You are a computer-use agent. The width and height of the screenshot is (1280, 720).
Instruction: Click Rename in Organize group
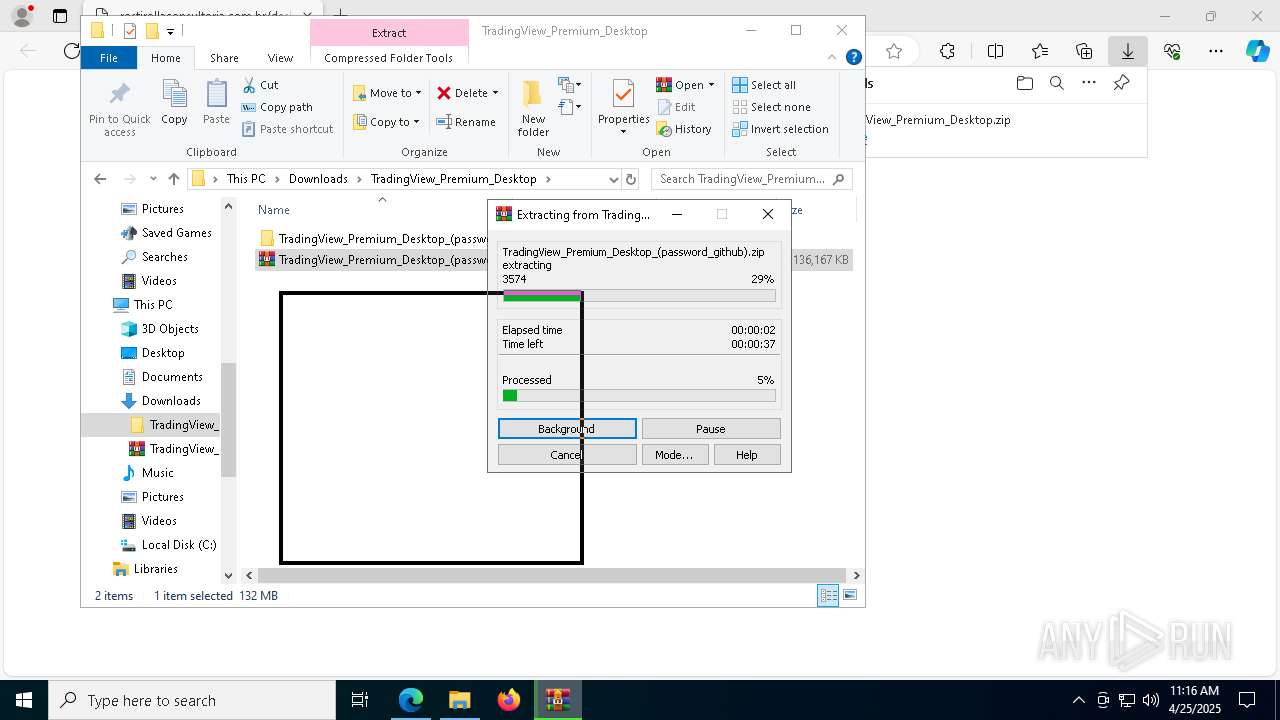466,122
